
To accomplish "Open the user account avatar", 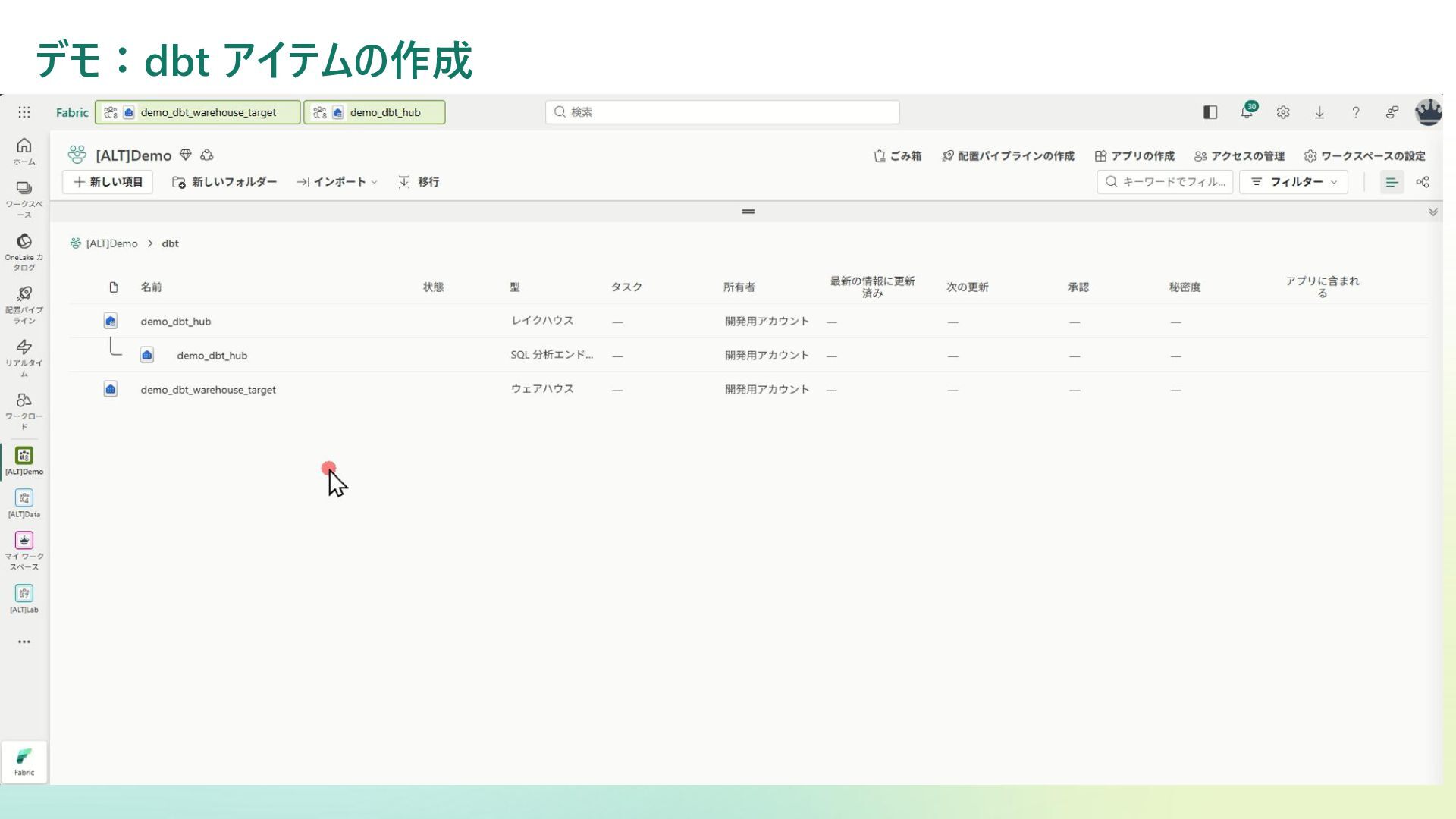I will click(1429, 112).
